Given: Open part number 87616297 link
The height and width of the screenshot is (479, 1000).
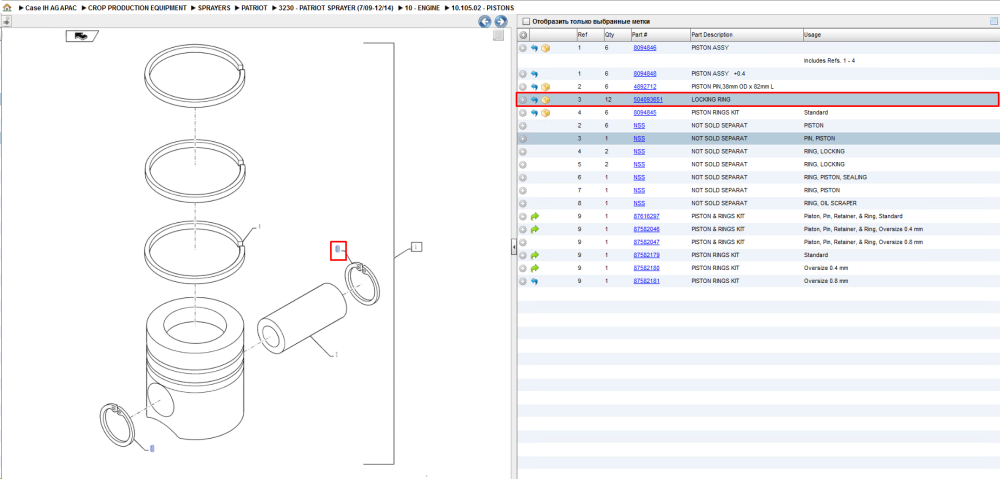Looking at the screenshot, I should click(x=646, y=216).
